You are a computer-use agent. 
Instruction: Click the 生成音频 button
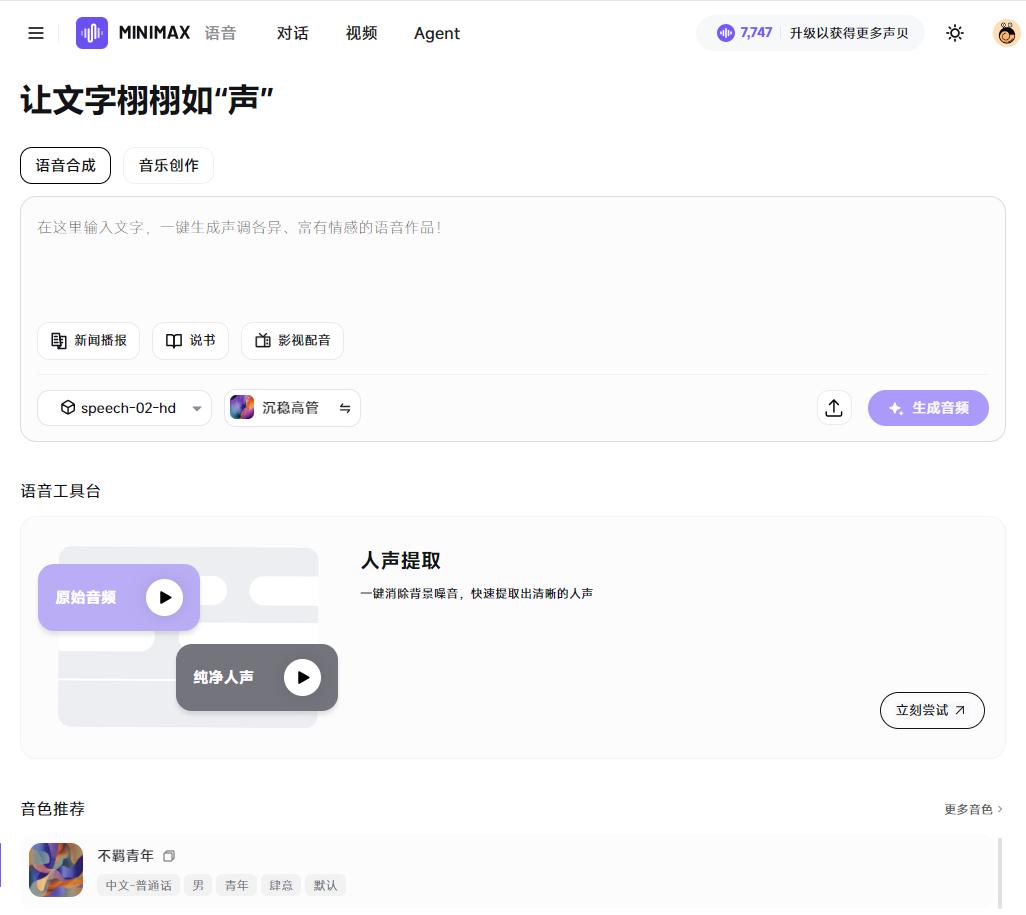tap(928, 408)
